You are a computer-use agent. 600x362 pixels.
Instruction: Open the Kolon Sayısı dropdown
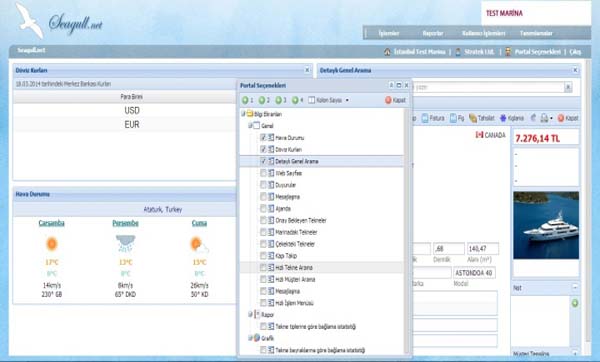click(329, 100)
